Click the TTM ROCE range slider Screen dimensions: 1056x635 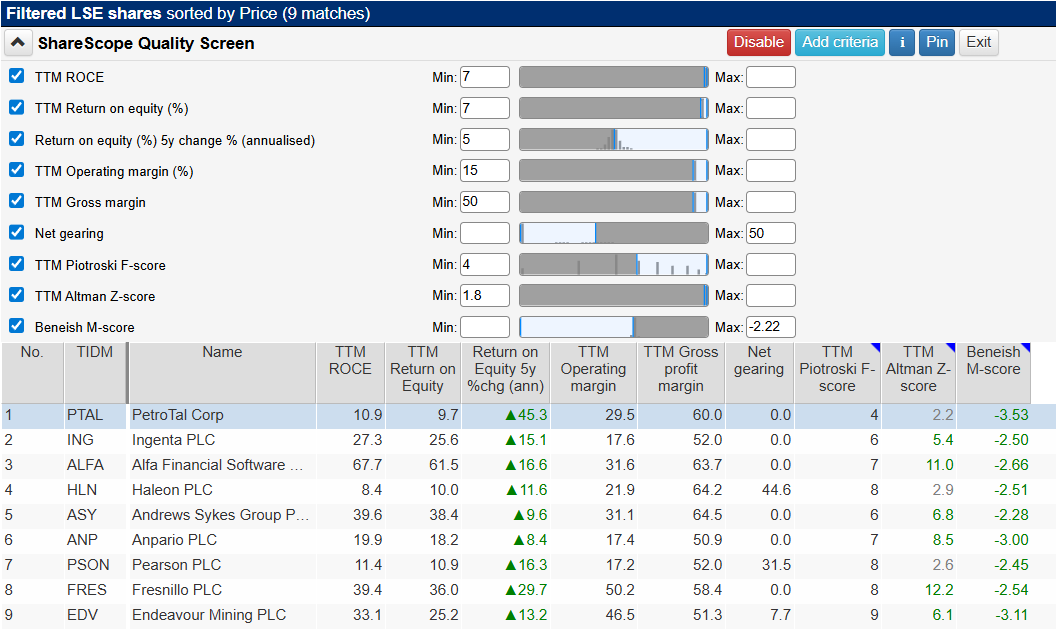point(614,77)
